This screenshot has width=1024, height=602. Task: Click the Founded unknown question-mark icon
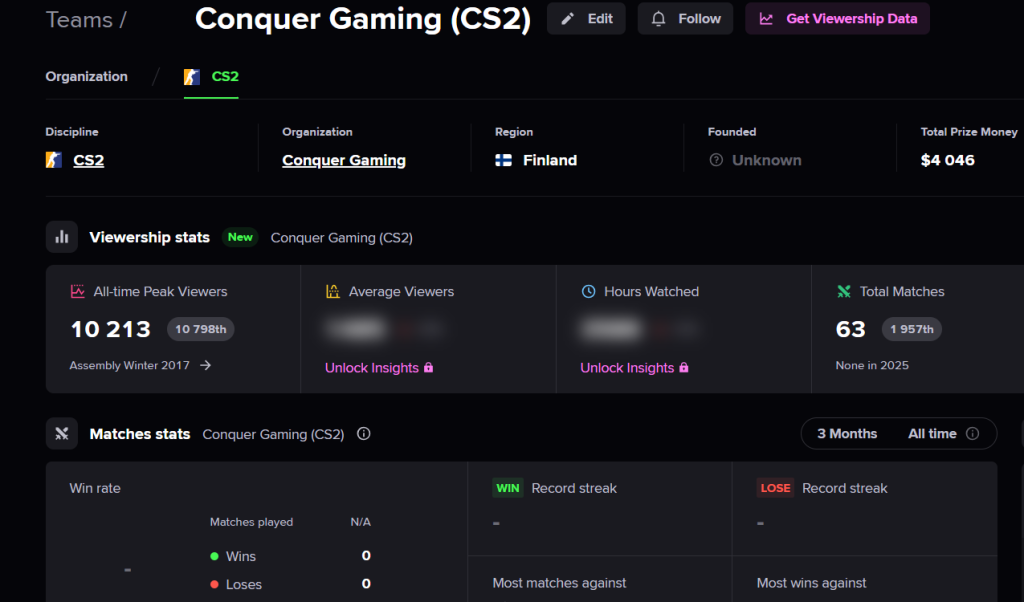(716, 160)
